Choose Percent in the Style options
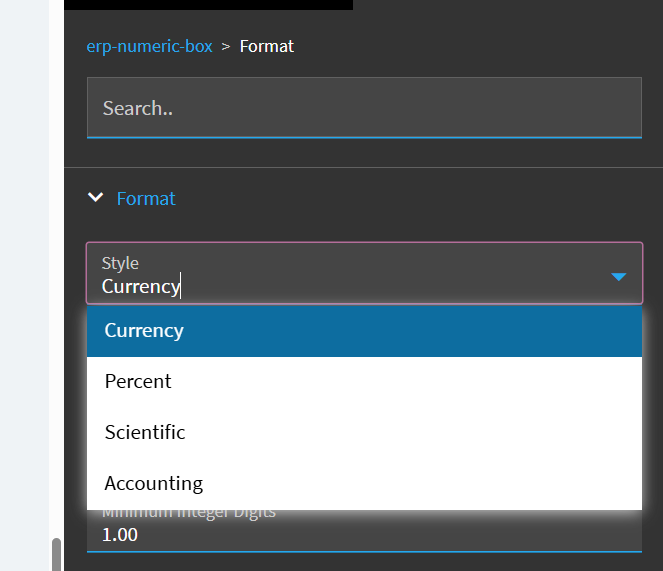Viewport: 663px width, 571px height. pyautogui.click(x=138, y=382)
